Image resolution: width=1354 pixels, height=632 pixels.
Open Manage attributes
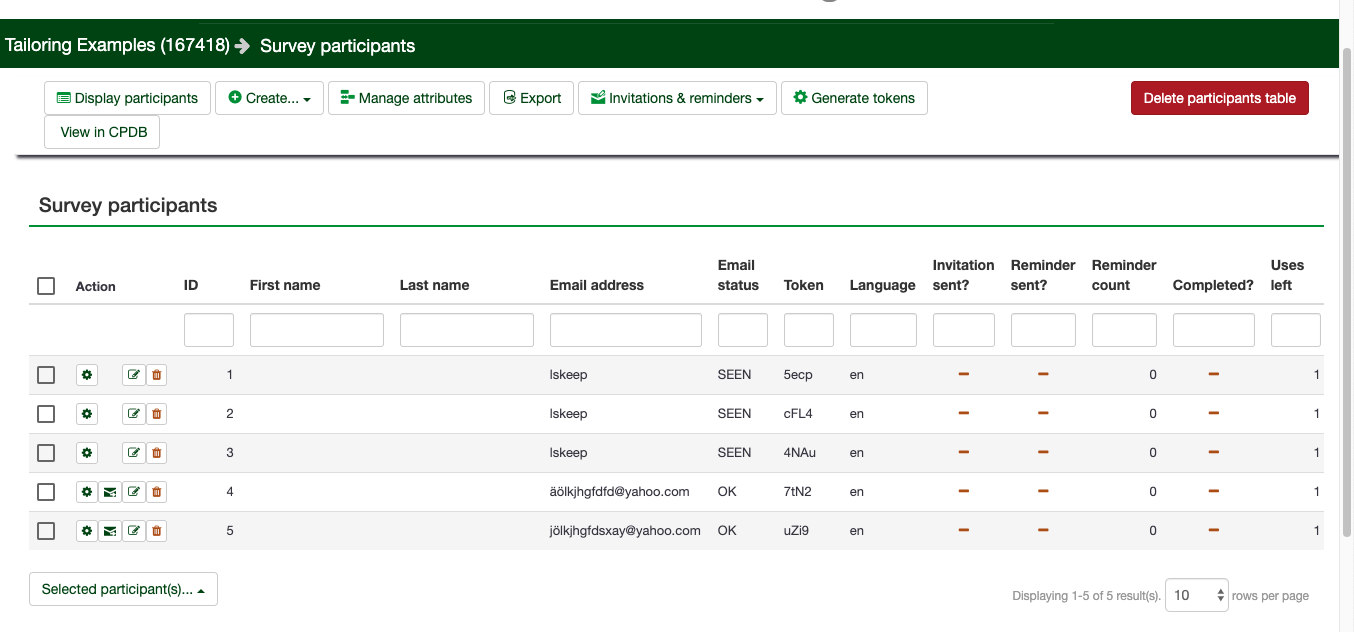[x=406, y=98]
